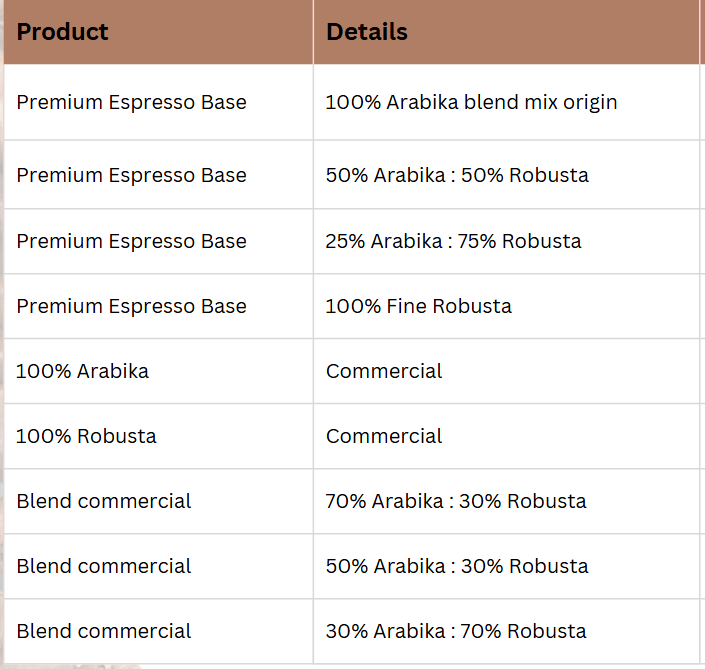Select the 100% Arabika blend mix origin cell
The width and height of the screenshot is (705, 669).
pos(471,102)
